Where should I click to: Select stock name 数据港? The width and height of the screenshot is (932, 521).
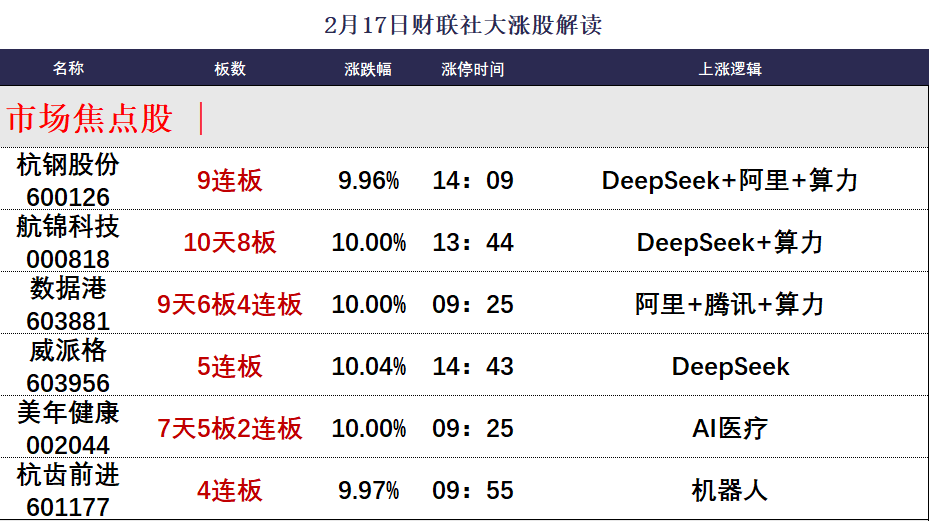point(68,289)
